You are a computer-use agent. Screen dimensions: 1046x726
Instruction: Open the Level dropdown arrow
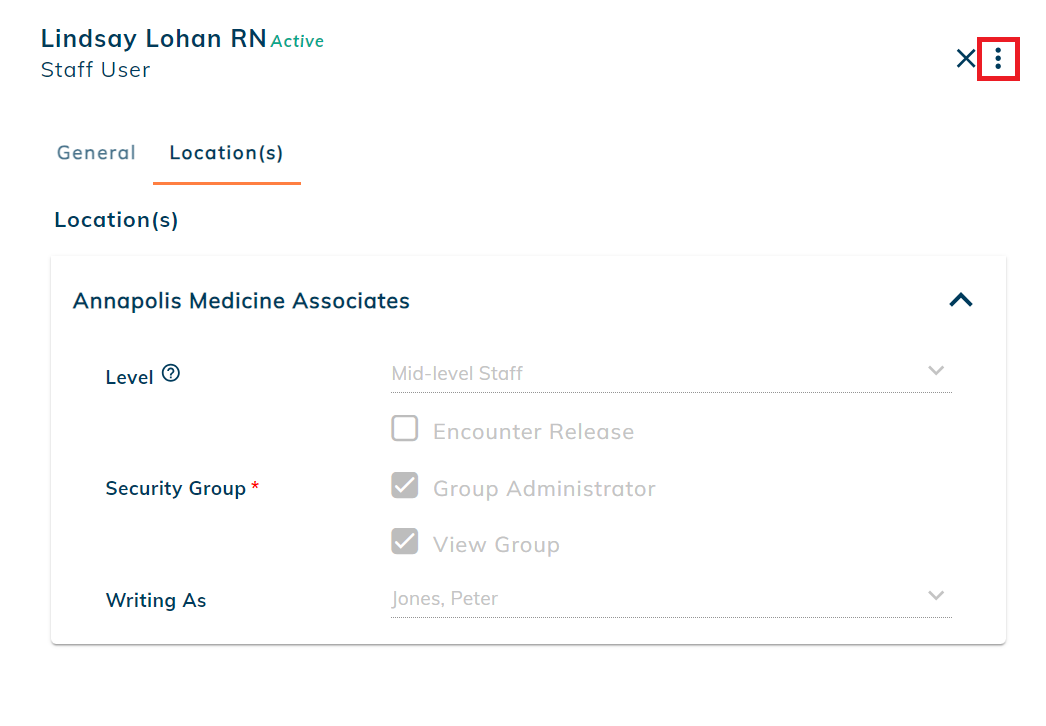pyautogui.click(x=936, y=370)
